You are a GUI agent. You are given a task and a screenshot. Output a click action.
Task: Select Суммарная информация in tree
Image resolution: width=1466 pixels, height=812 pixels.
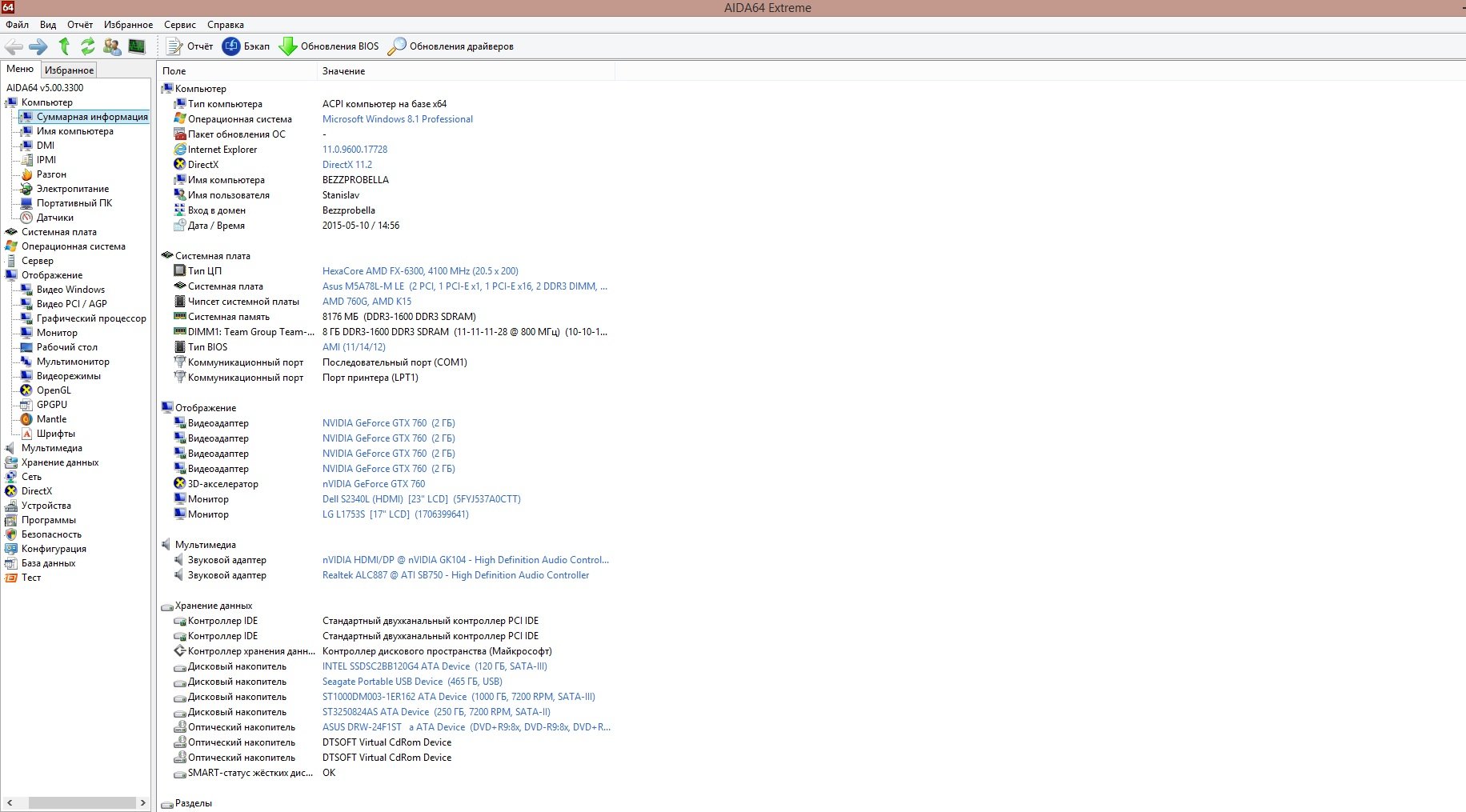[92, 117]
